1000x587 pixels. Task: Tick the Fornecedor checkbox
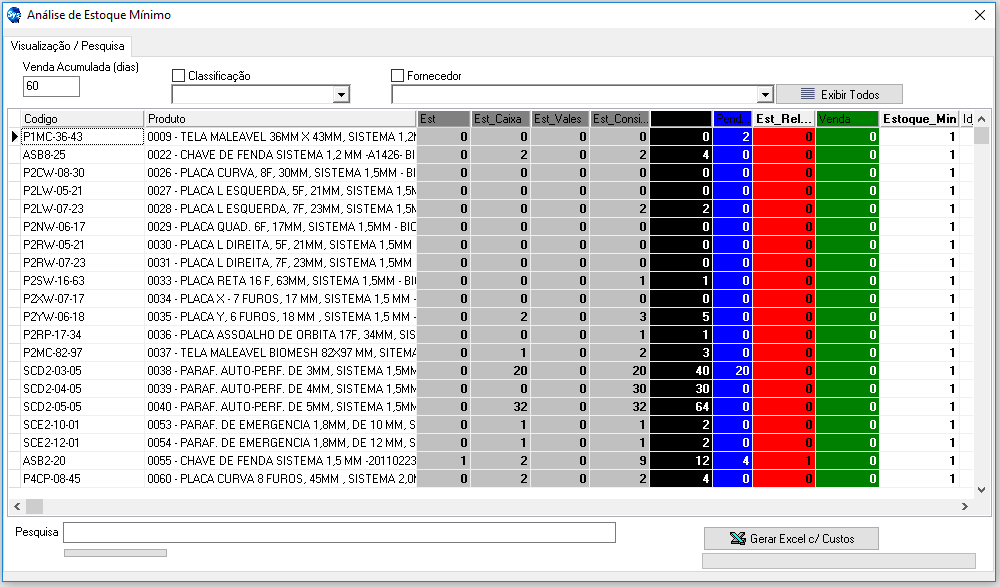click(x=398, y=76)
